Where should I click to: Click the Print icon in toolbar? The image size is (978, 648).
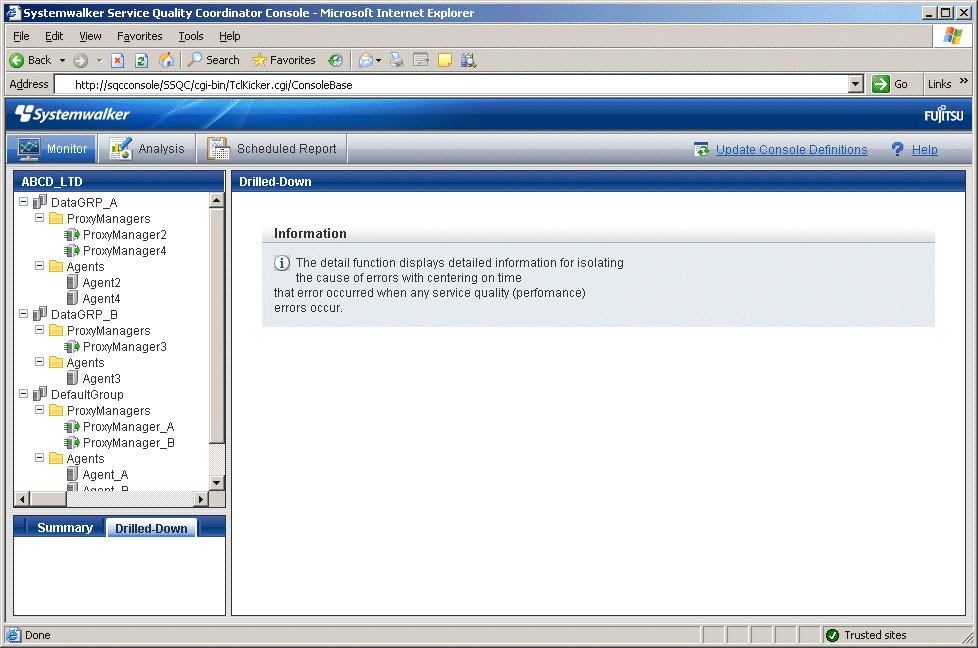pos(396,60)
